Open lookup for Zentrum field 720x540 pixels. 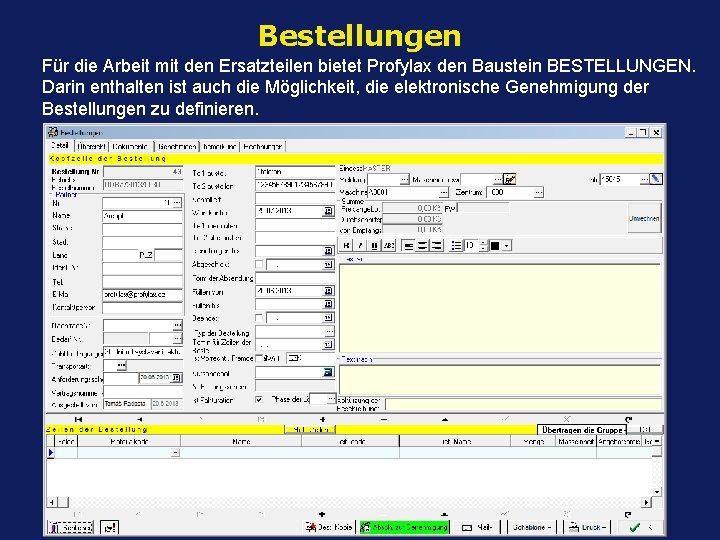[539, 192]
